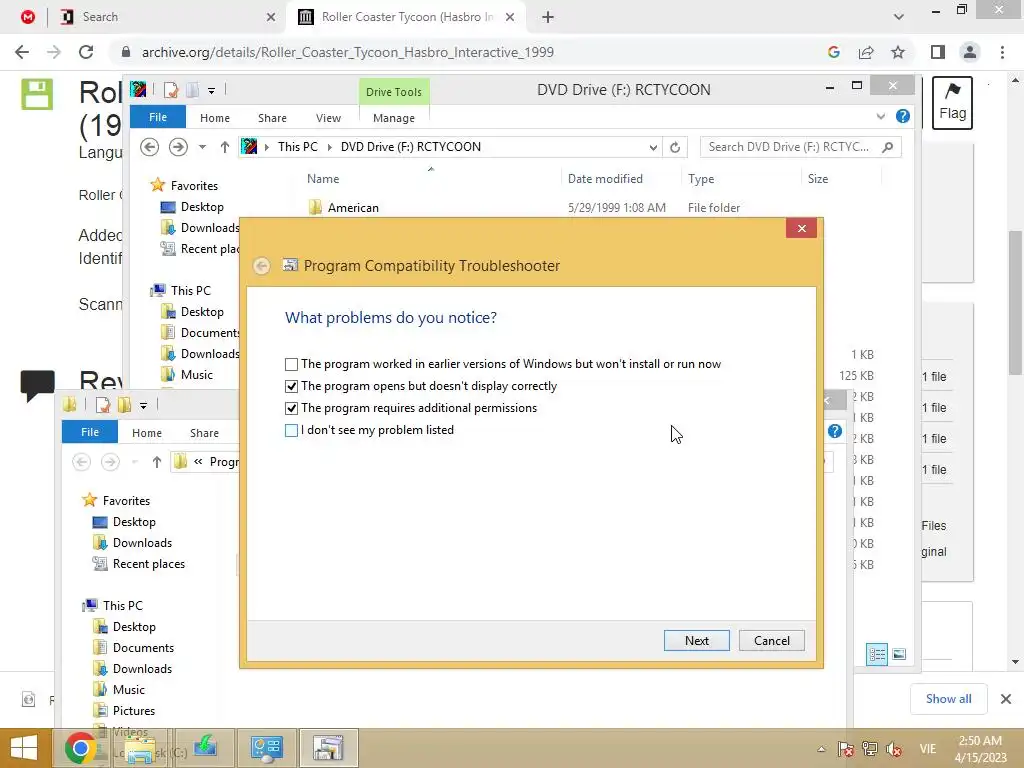The image size is (1024, 768).
Task: Open Chrome from the taskbar
Action: click(81, 748)
